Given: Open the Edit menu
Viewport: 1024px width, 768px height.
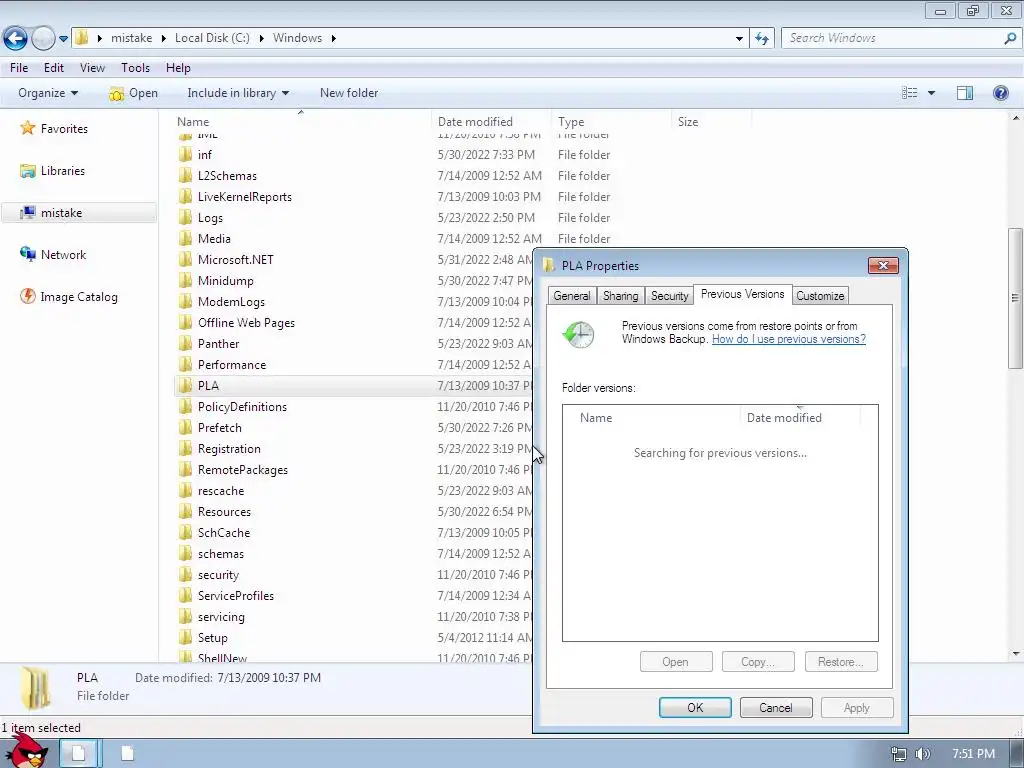Looking at the screenshot, I should pos(54,68).
